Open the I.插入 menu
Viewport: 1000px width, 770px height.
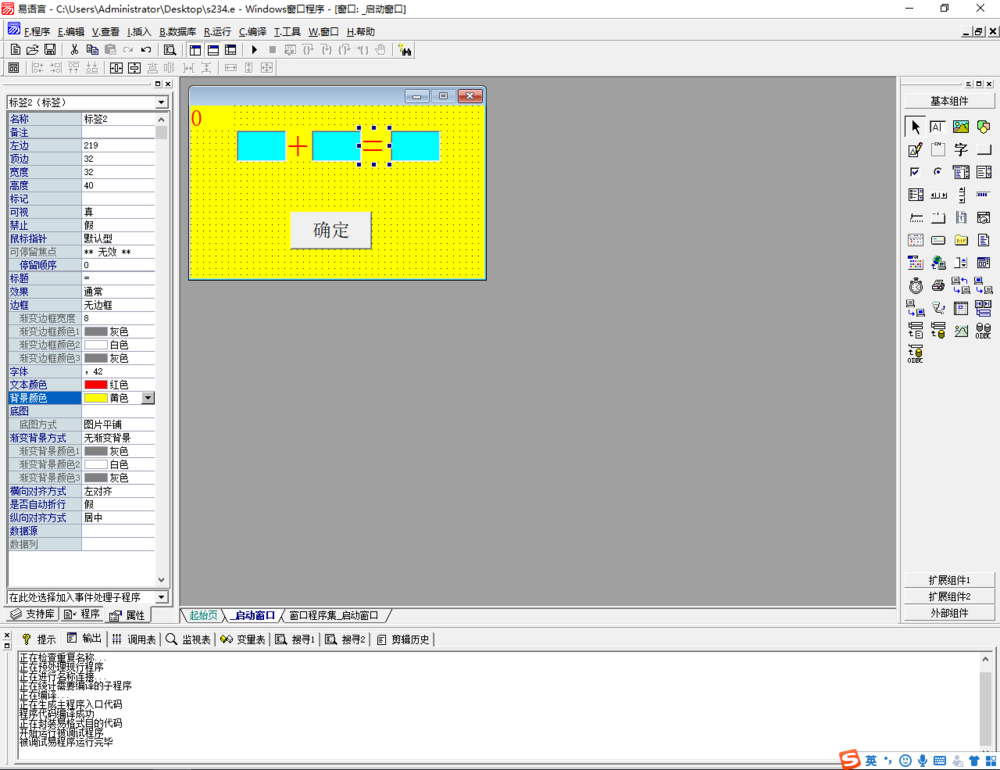[139, 31]
